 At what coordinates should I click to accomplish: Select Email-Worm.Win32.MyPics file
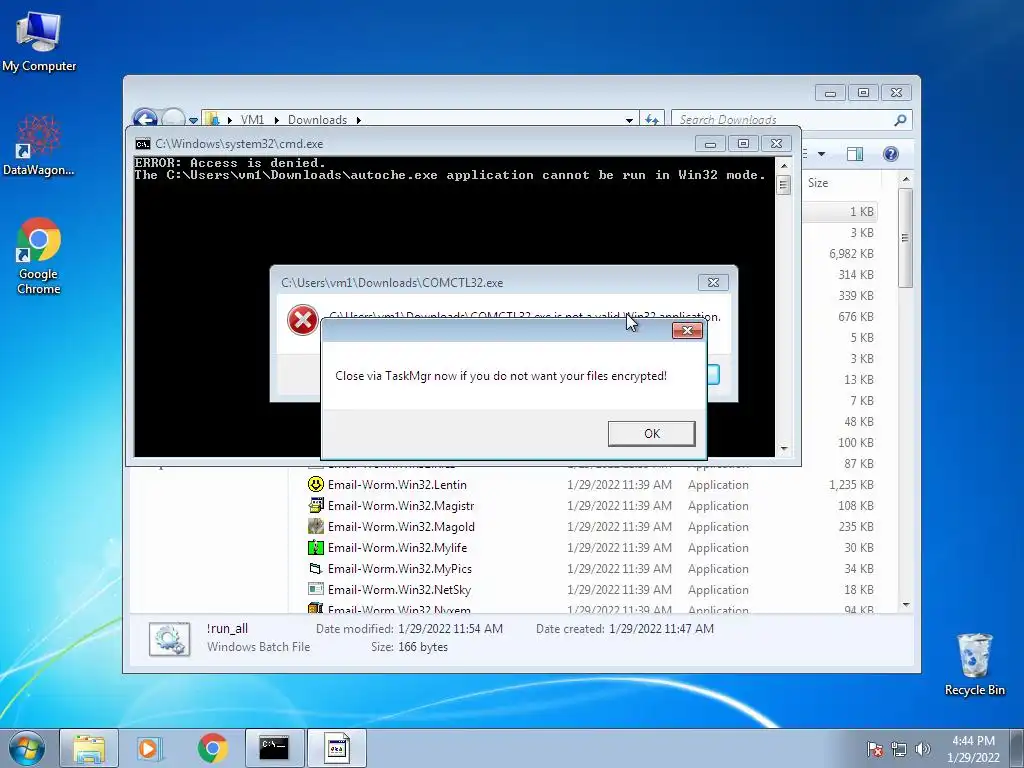[x=400, y=568]
